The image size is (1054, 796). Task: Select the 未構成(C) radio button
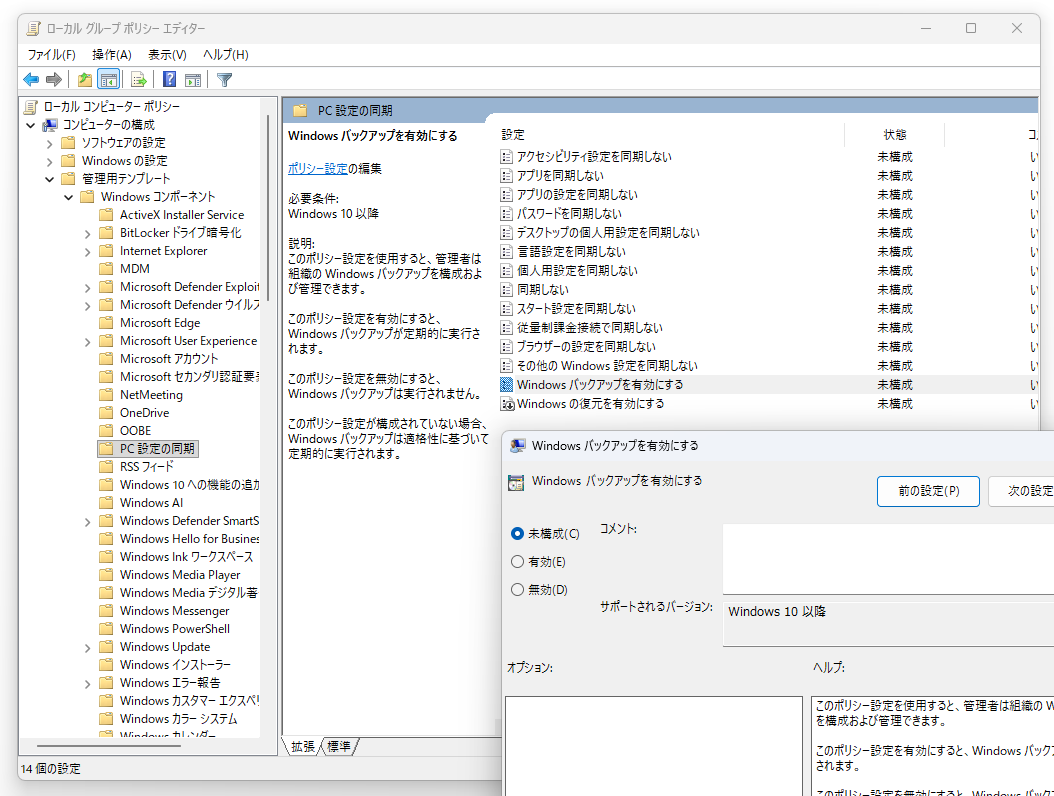click(x=517, y=534)
